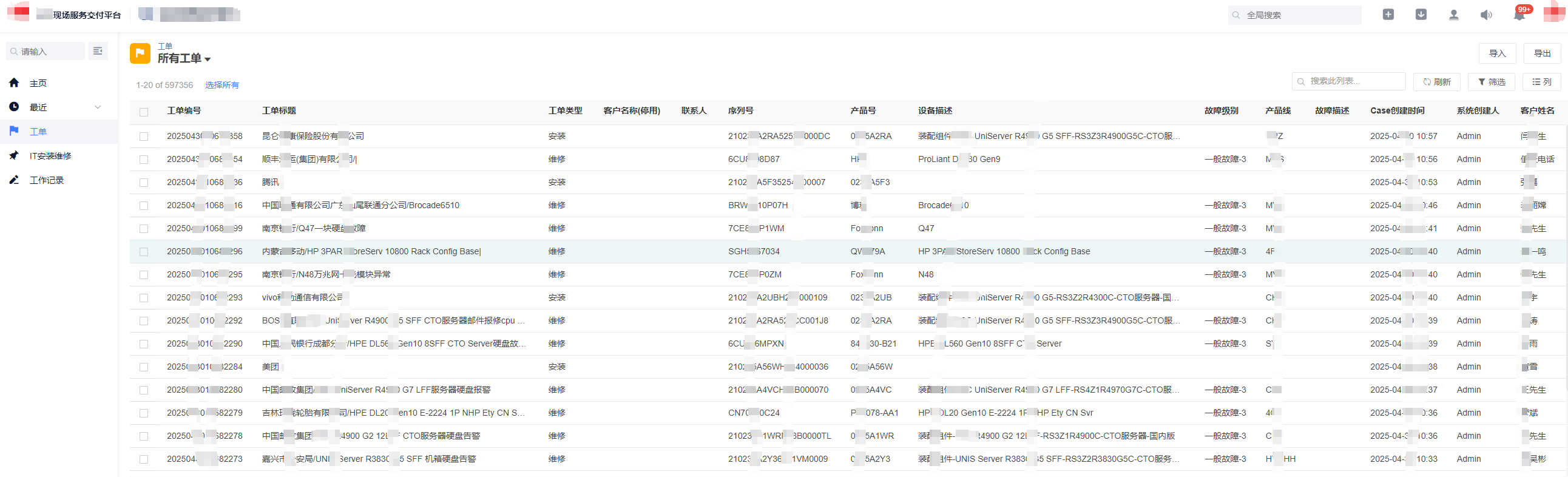
Task: Click the 刷新 refresh button
Action: 1436,81
